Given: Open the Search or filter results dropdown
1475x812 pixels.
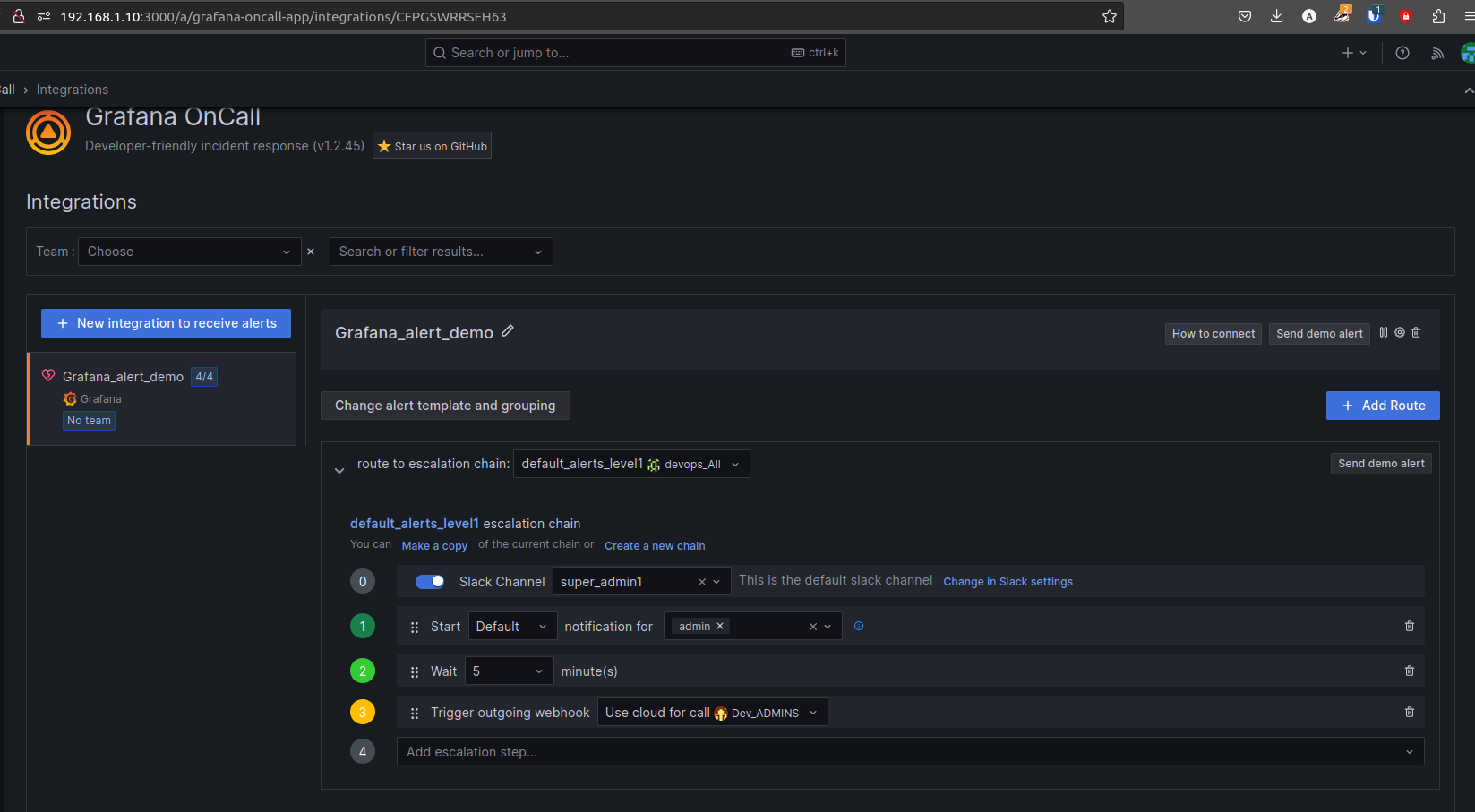Looking at the screenshot, I should click(441, 252).
